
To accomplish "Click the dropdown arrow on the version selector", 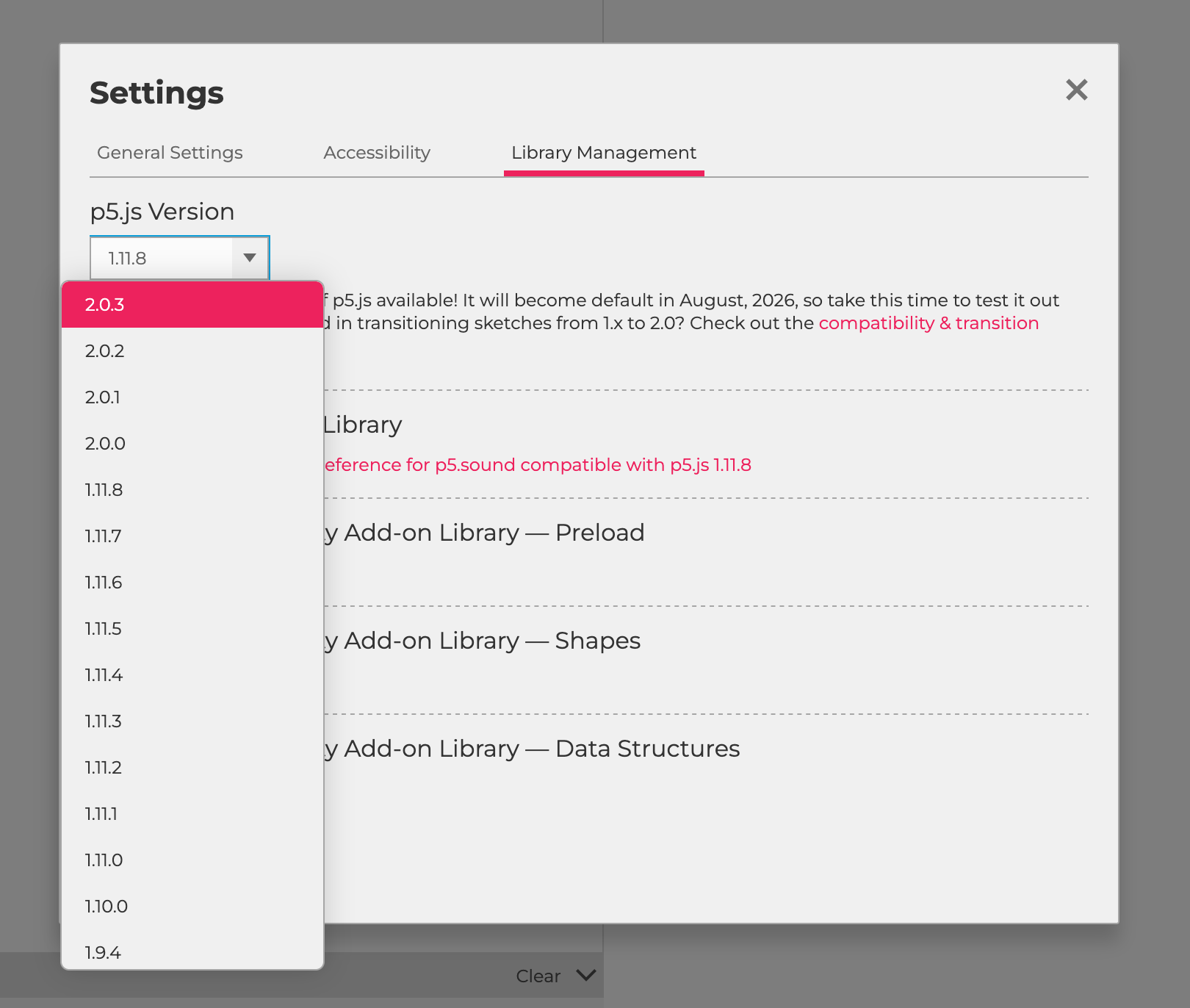I will point(249,258).
